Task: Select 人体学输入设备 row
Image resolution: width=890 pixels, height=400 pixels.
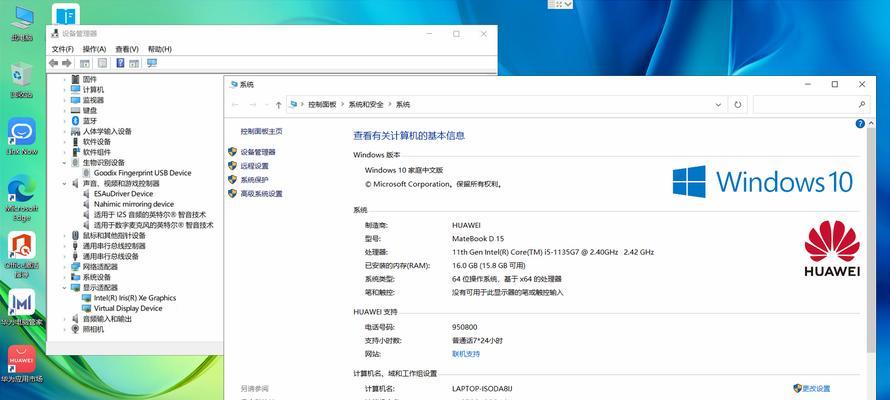Action: click(x=107, y=131)
